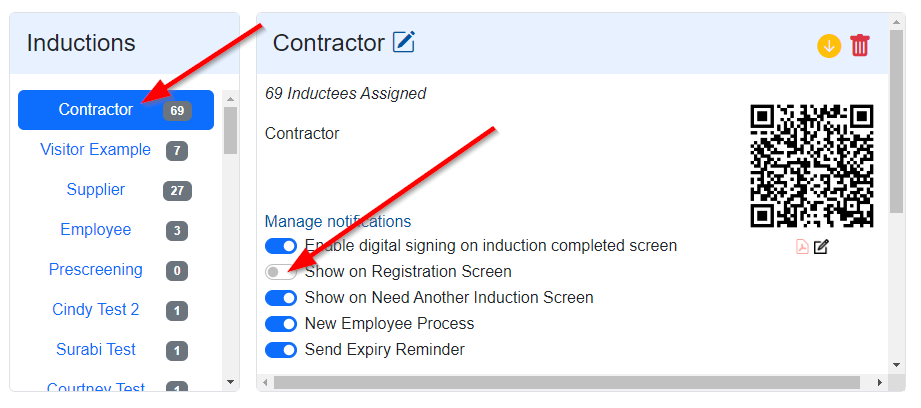921x408 pixels.
Task: Disable the New Employee Process switch
Action: 281,324
